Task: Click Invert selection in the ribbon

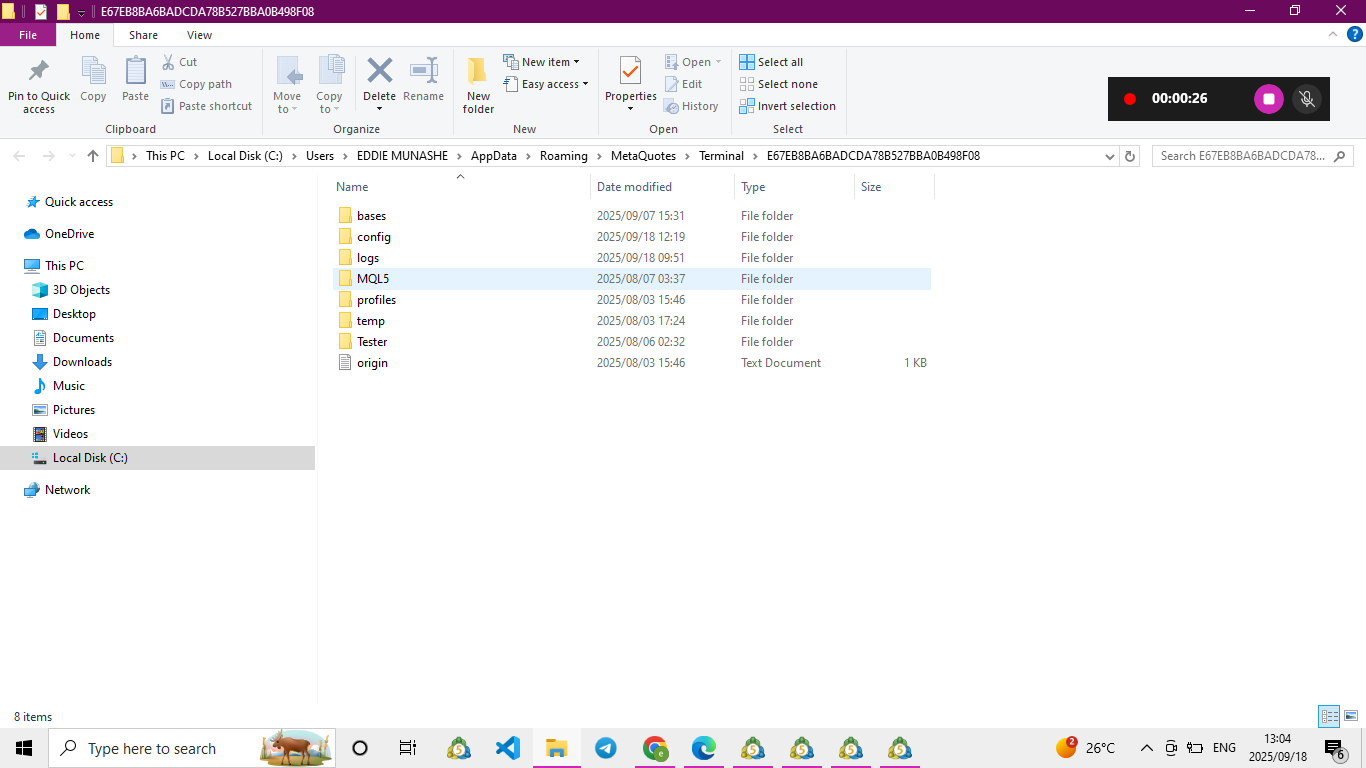Action: (x=787, y=106)
